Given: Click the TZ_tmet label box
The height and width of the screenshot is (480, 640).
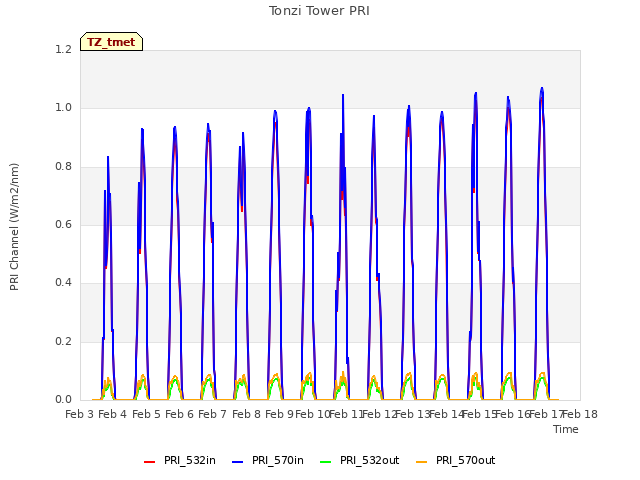Looking at the screenshot, I should click(x=111, y=42).
